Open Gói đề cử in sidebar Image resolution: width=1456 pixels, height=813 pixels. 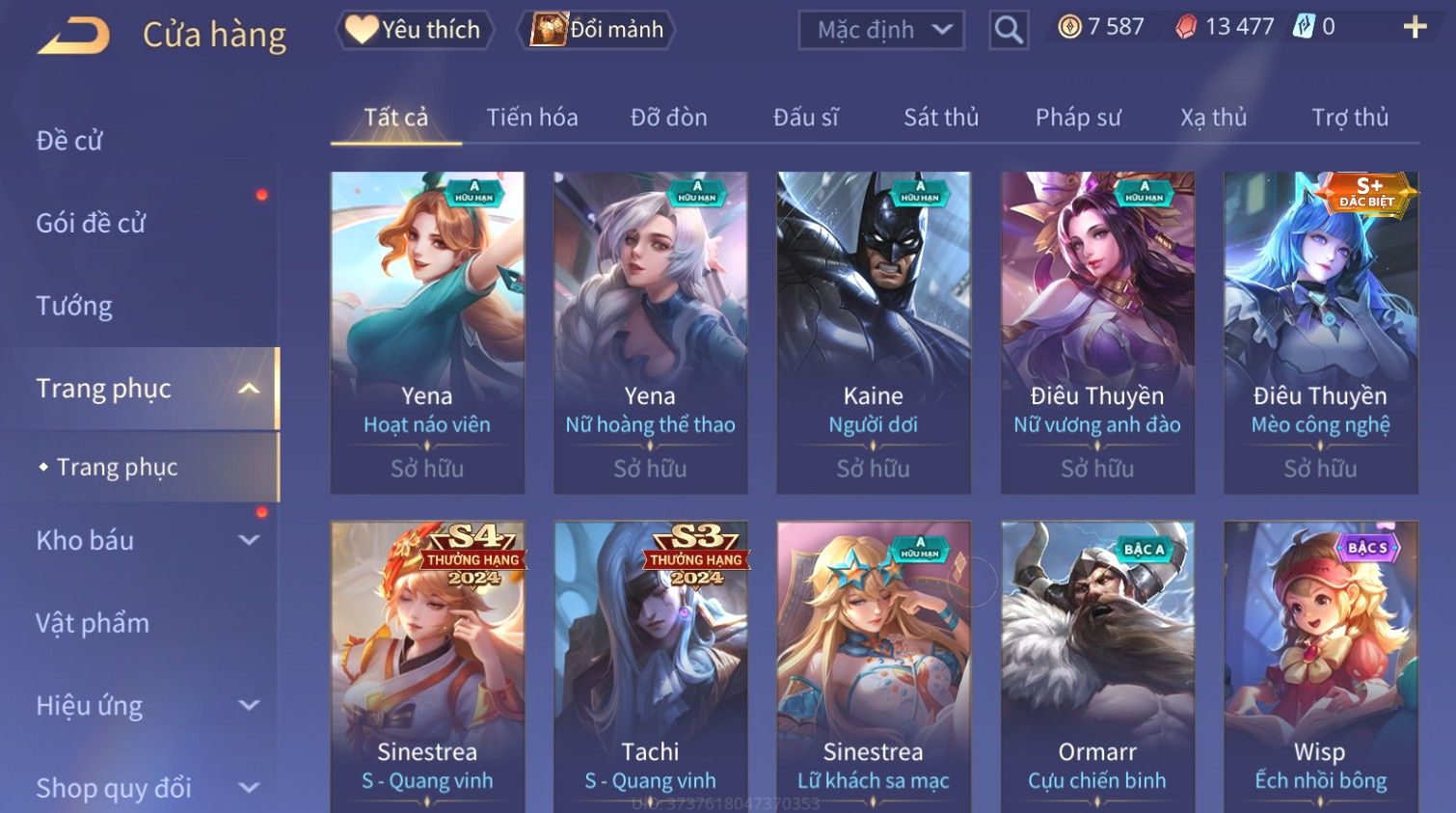coord(91,224)
